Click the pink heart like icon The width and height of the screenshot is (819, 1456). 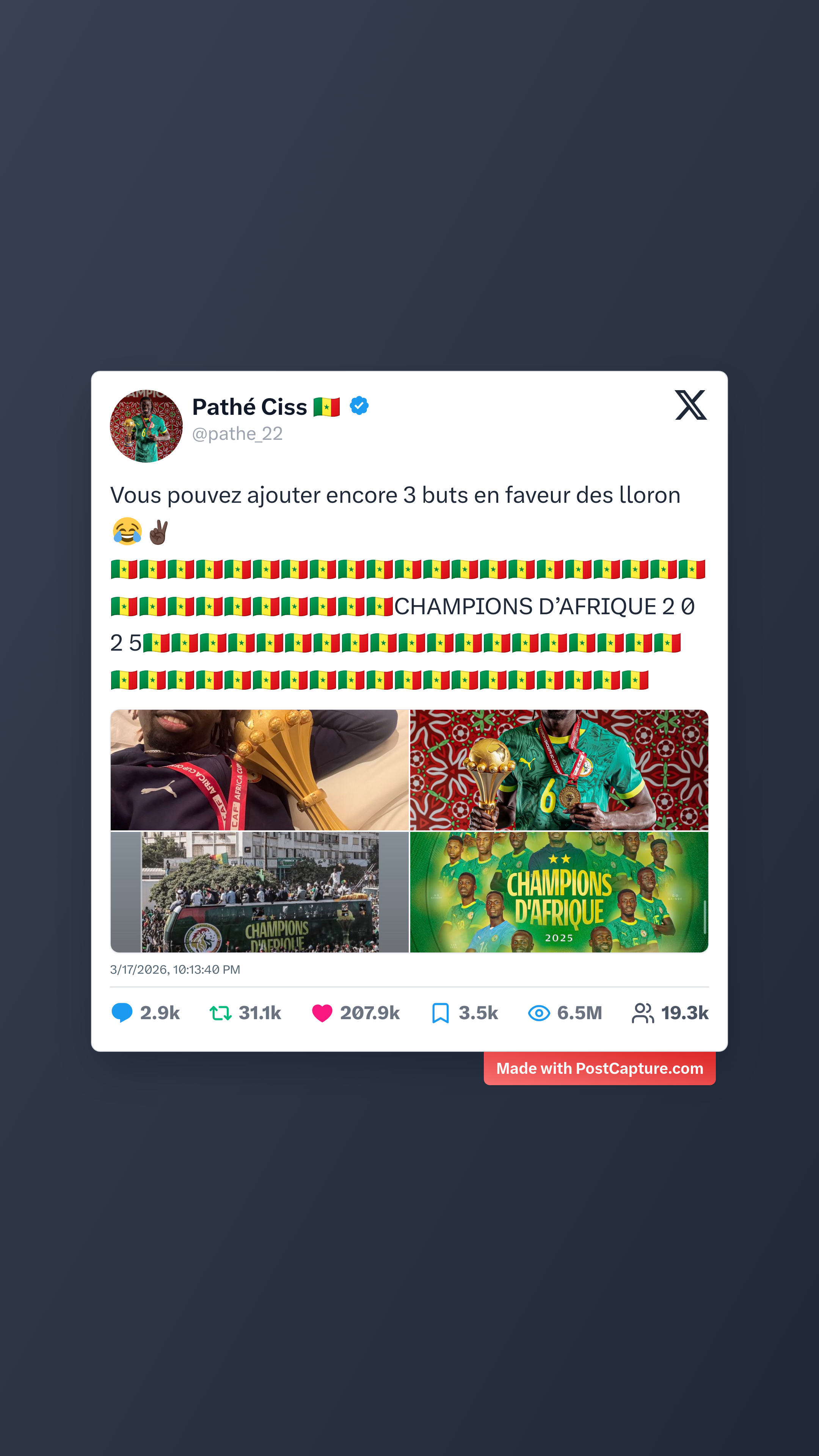[x=322, y=1013]
